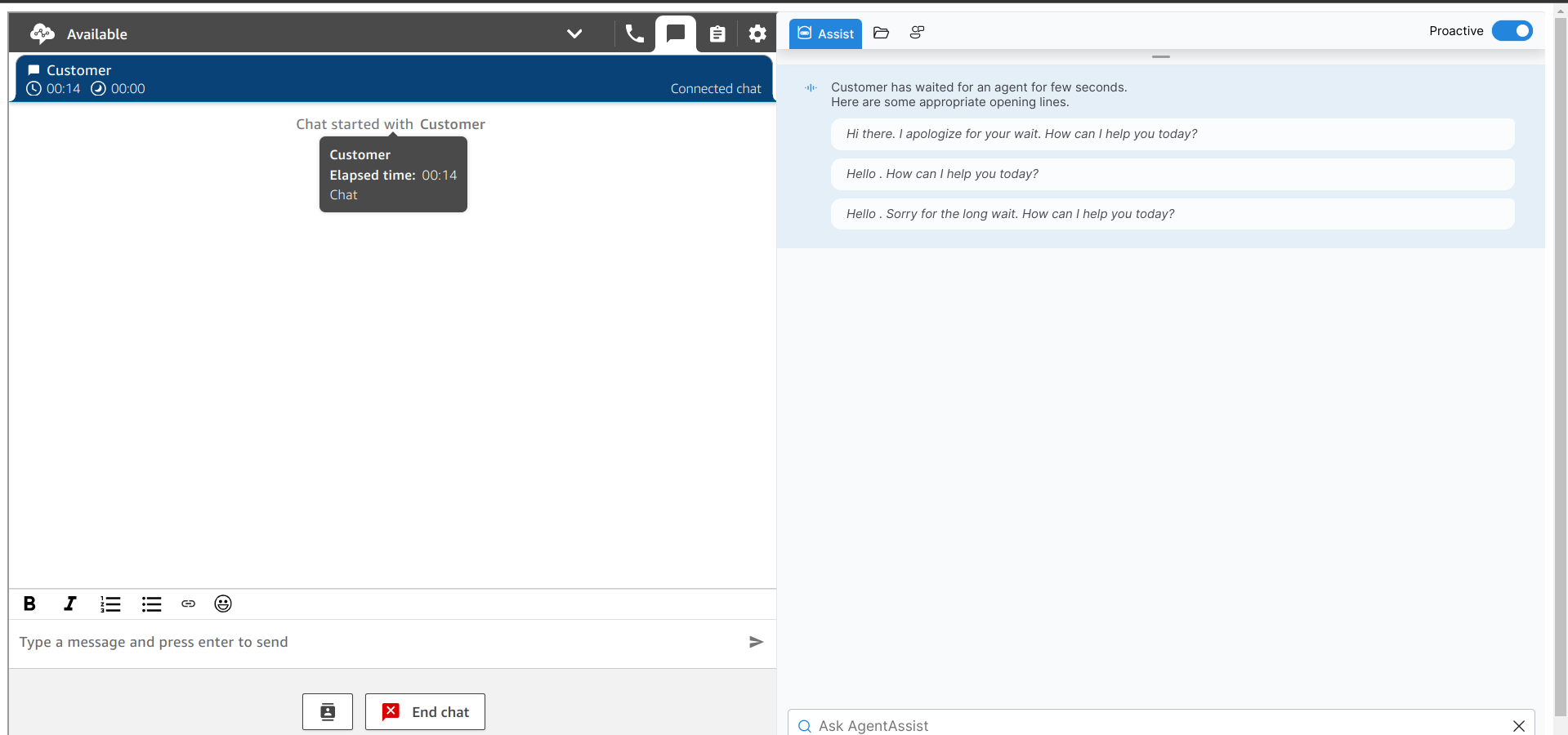Open the tasks clipboard icon

pos(717,33)
